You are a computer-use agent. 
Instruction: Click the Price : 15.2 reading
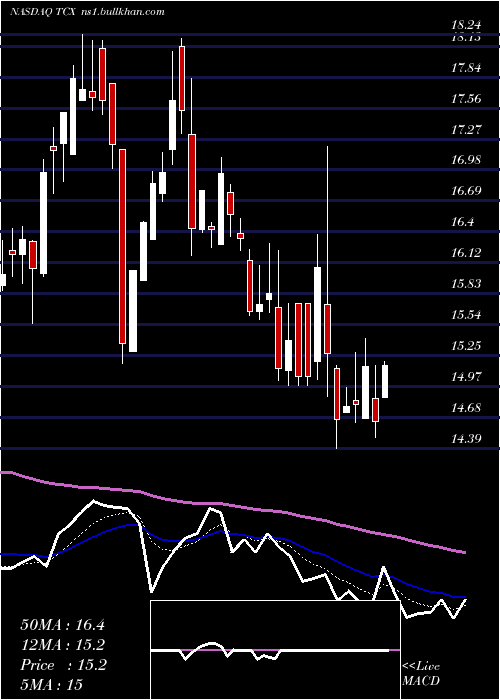[x=63, y=665]
